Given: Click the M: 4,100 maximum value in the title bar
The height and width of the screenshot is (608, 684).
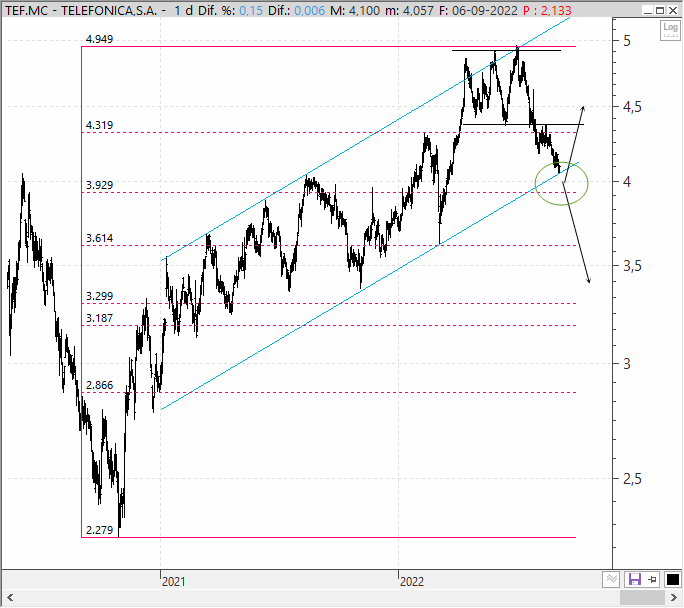Looking at the screenshot, I should click(355, 10).
